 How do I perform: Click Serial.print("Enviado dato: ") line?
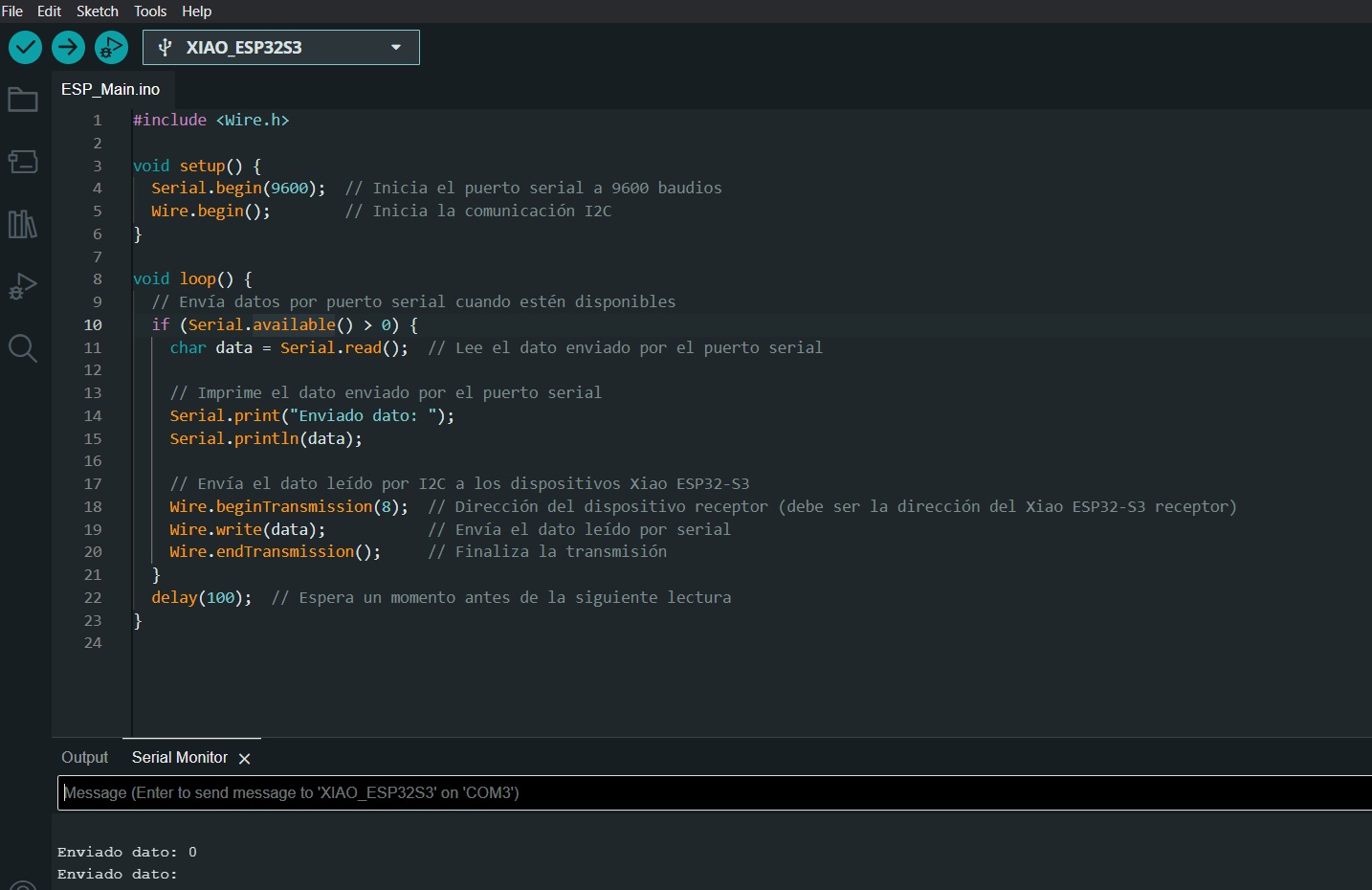pyautogui.click(x=312, y=415)
